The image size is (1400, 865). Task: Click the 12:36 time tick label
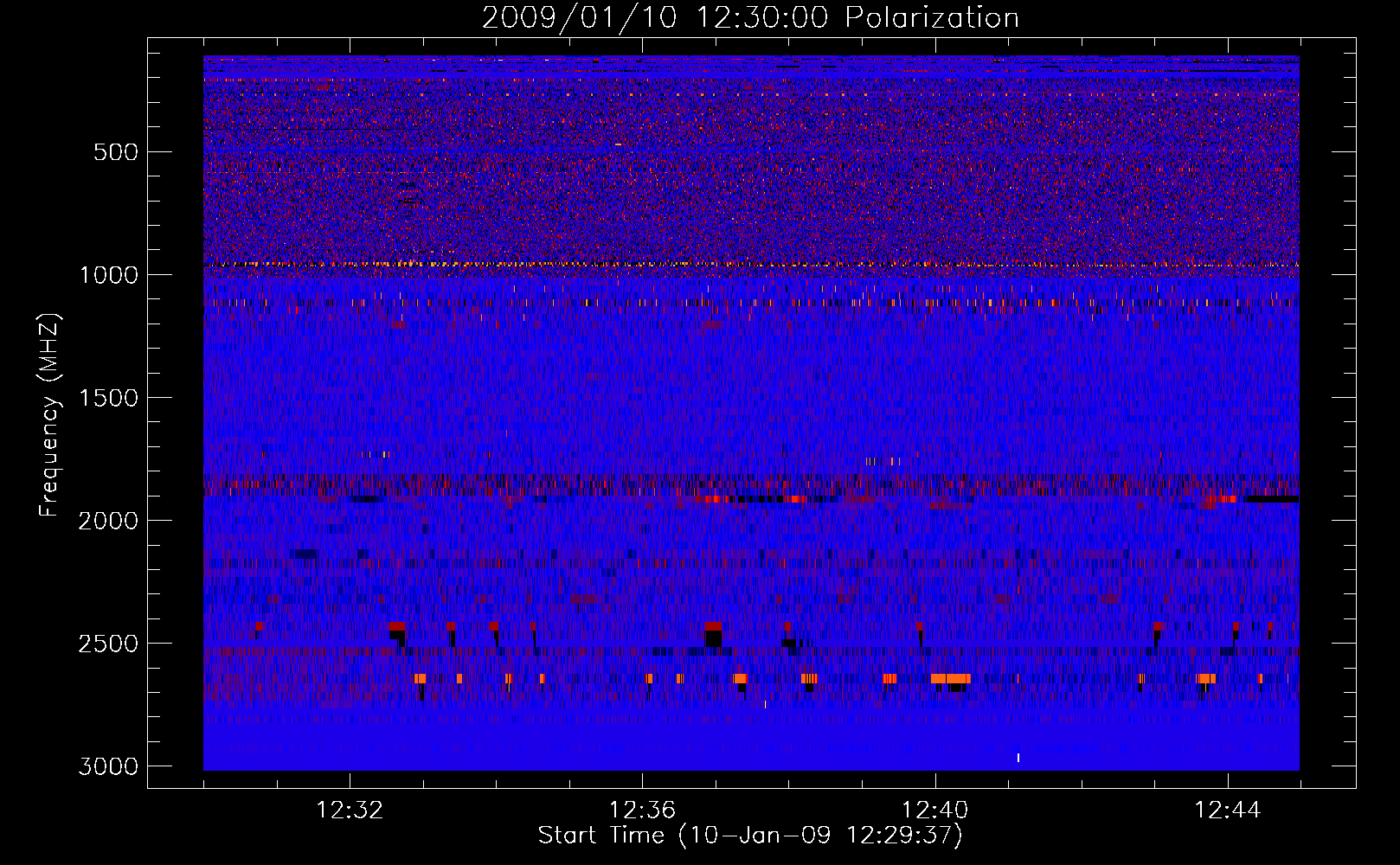click(642, 811)
